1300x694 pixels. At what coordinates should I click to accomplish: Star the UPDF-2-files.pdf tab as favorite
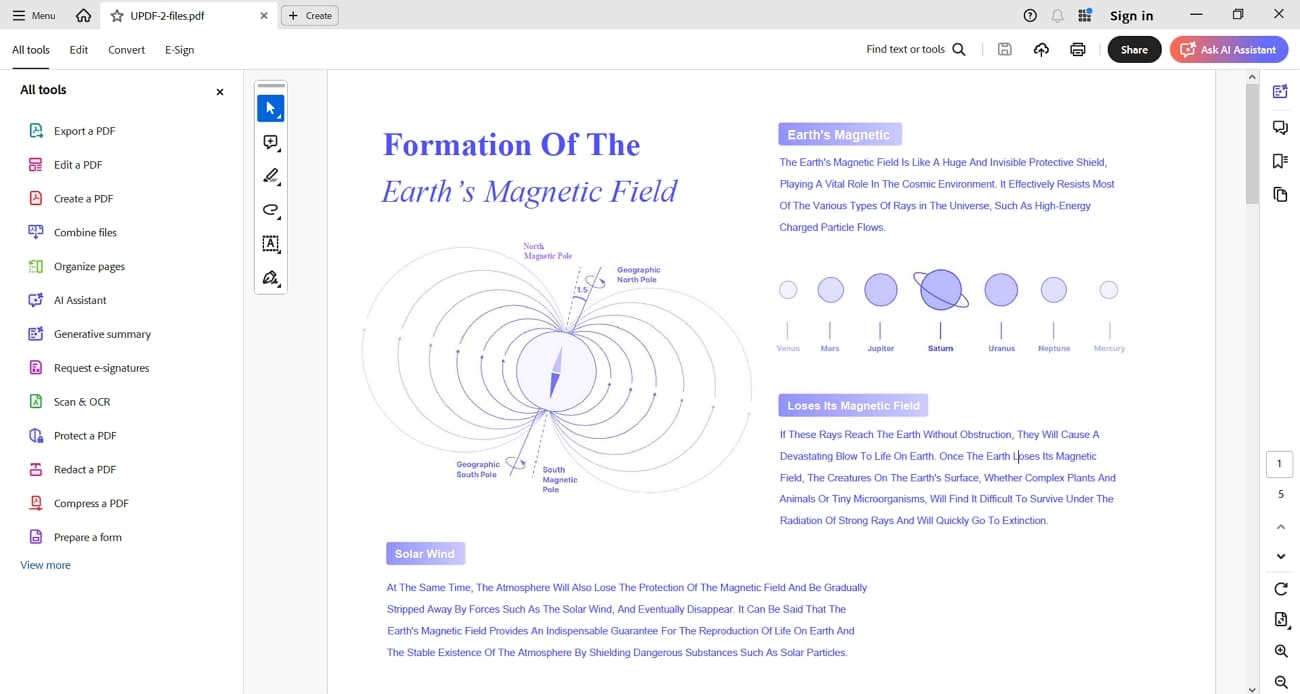[x=117, y=16]
